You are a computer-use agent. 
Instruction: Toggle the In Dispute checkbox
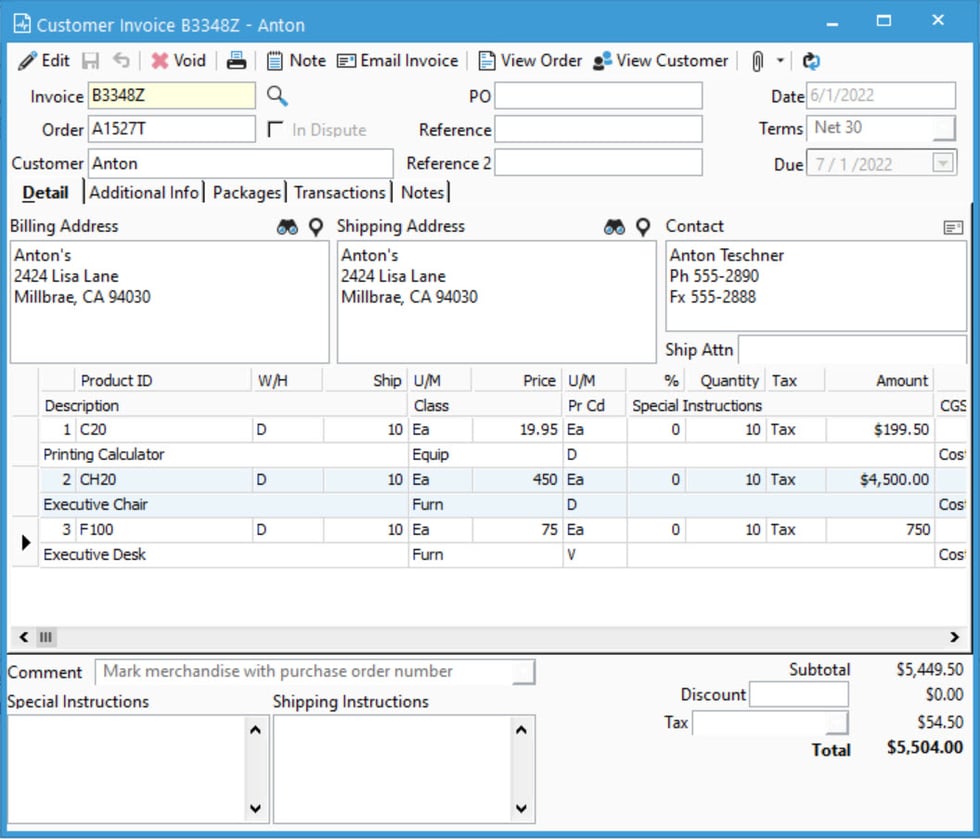click(x=276, y=130)
